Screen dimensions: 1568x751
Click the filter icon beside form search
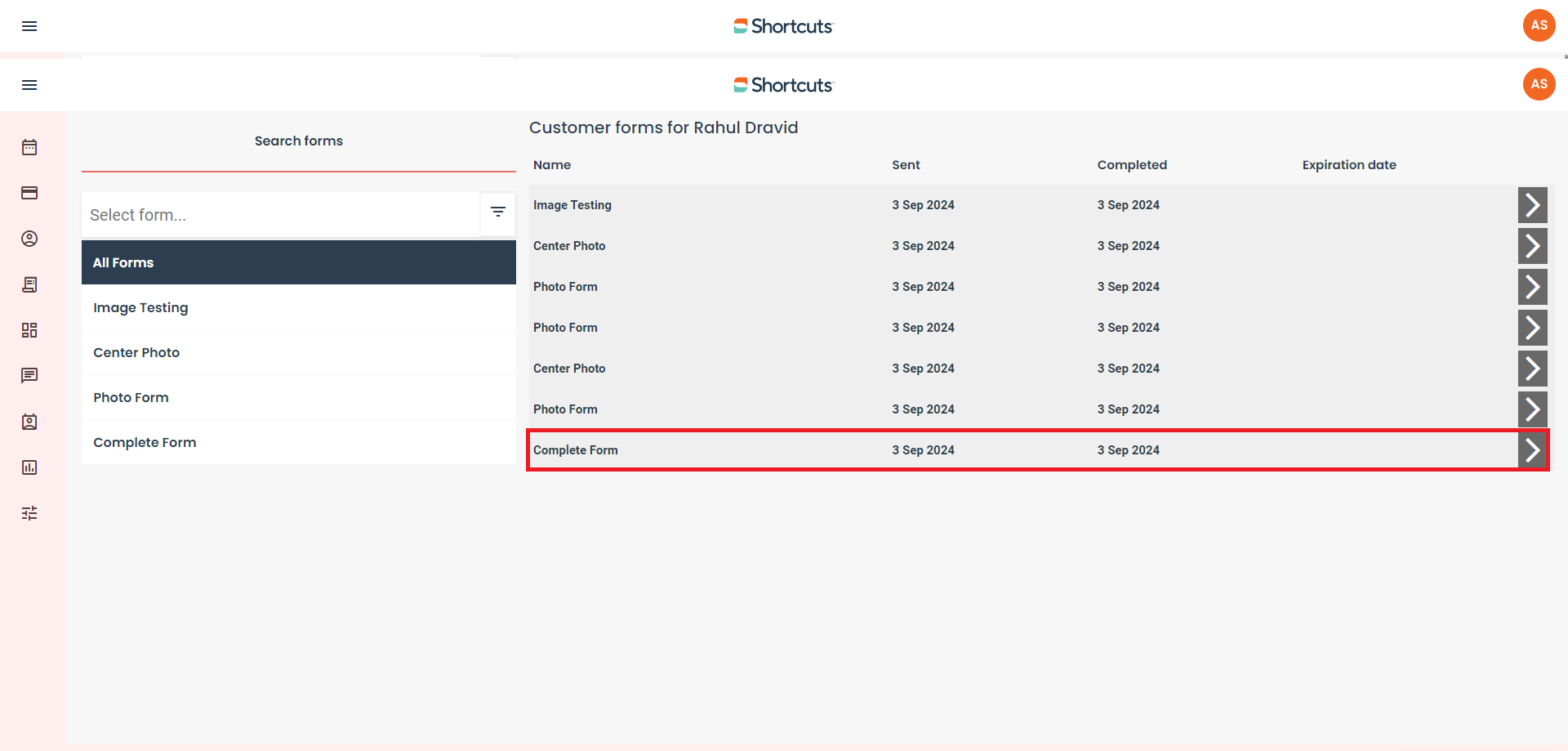497,212
